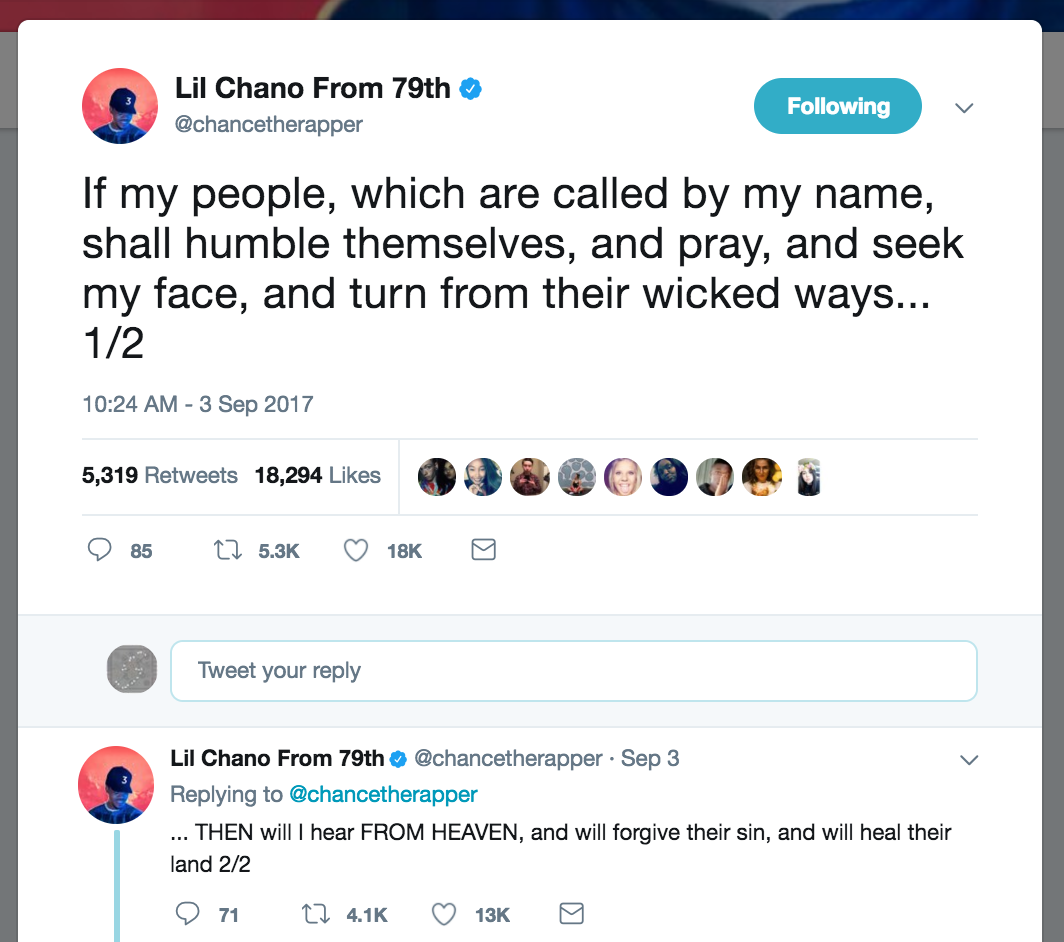Open main tweet author's profile picture

click(x=120, y=106)
